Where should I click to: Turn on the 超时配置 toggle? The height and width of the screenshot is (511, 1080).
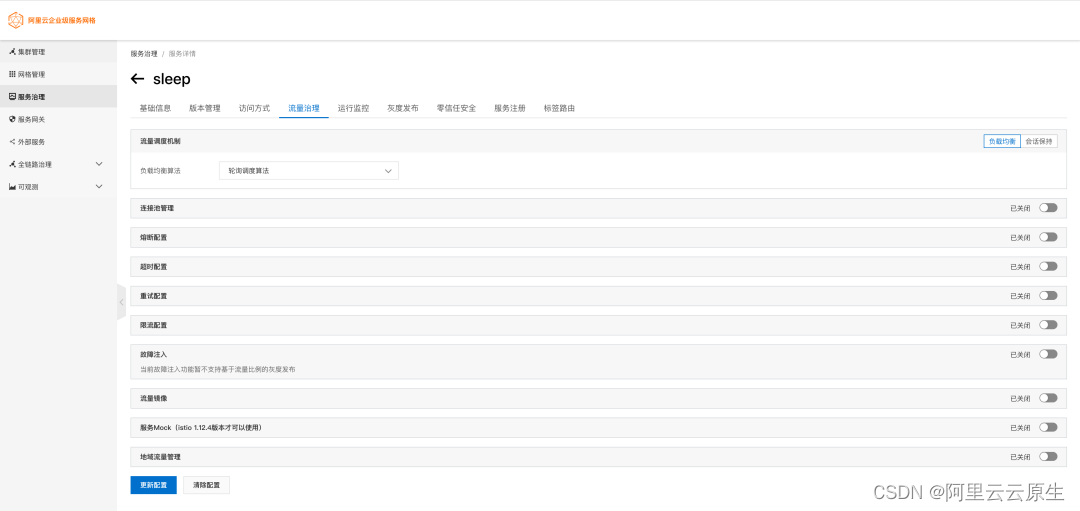pos(1048,266)
